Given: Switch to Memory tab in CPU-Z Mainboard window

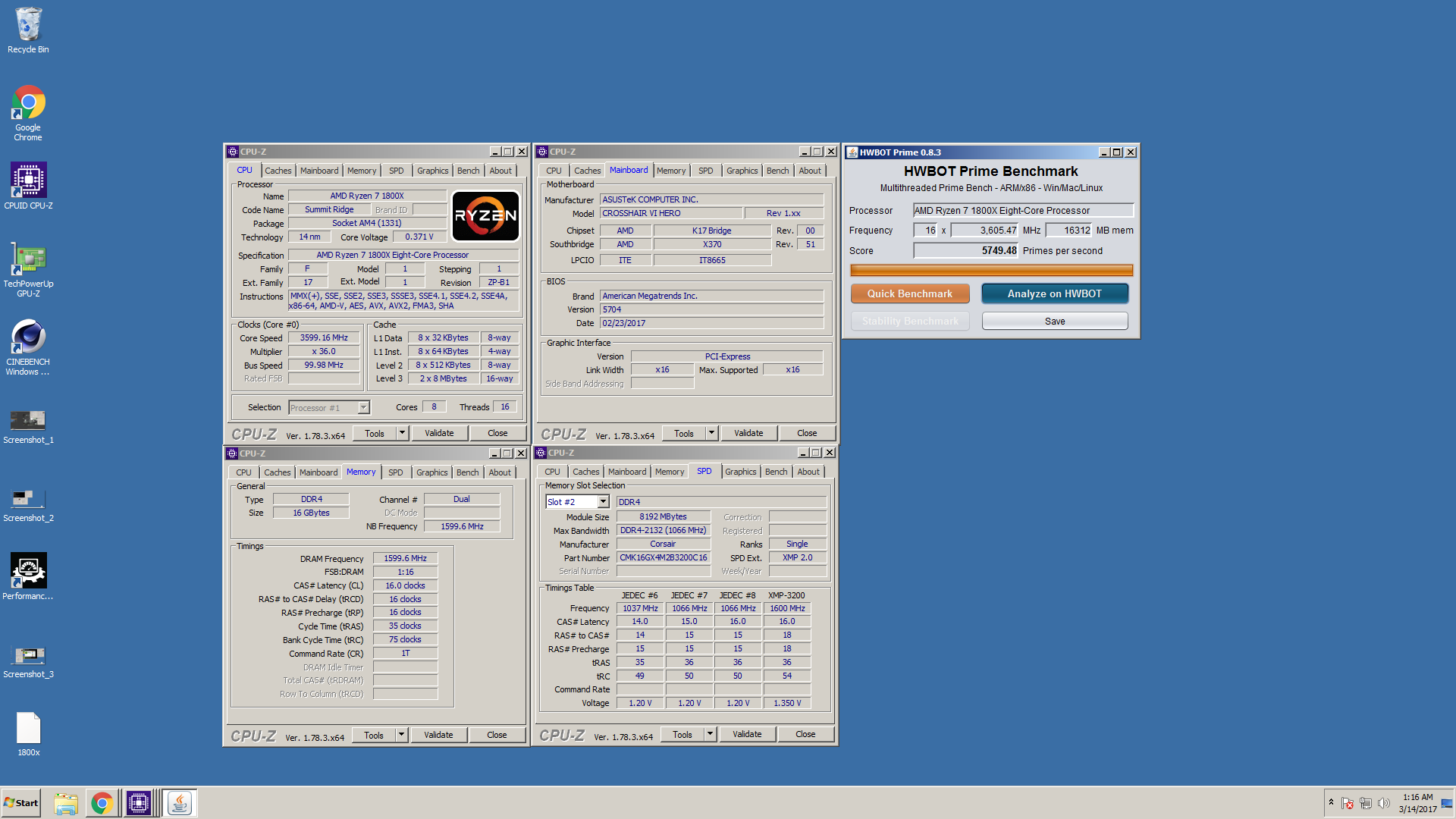Looking at the screenshot, I should [x=670, y=171].
